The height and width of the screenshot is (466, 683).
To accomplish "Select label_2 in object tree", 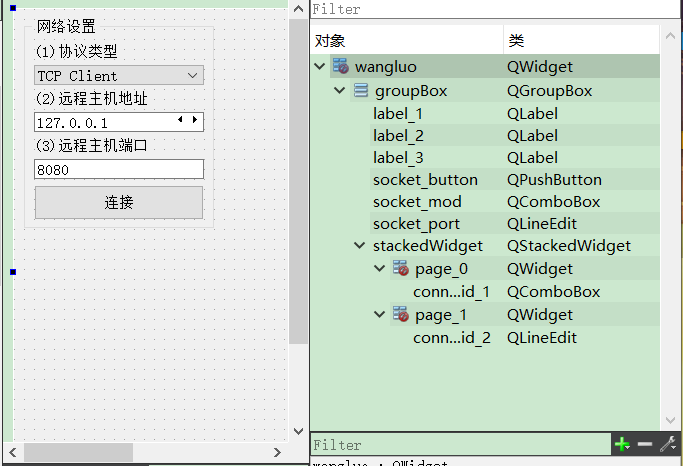I will click(x=398, y=135).
